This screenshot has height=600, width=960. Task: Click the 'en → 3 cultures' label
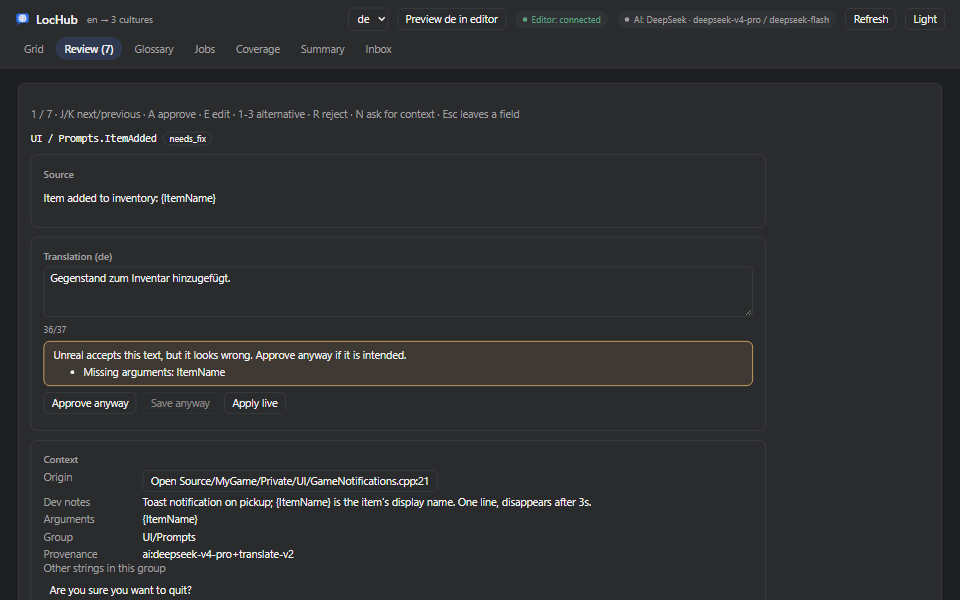(120, 20)
